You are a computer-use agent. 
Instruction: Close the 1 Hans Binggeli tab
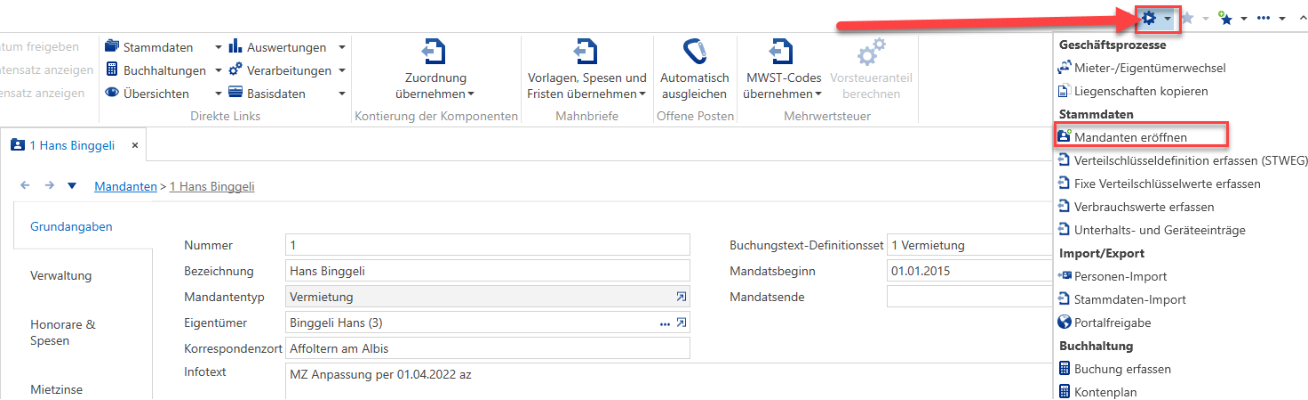(x=136, y=146)
